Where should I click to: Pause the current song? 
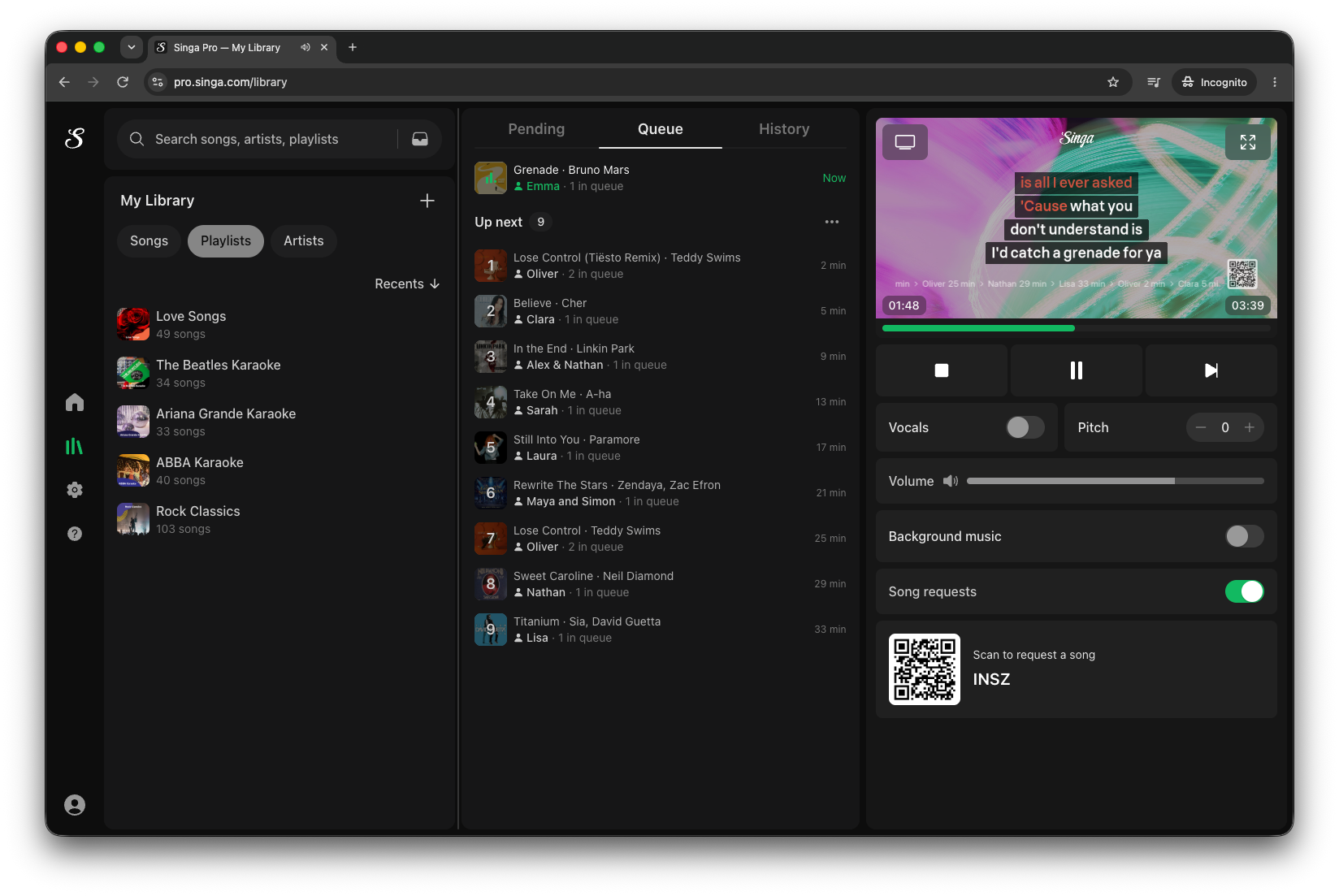click(x=1077, y=370)
